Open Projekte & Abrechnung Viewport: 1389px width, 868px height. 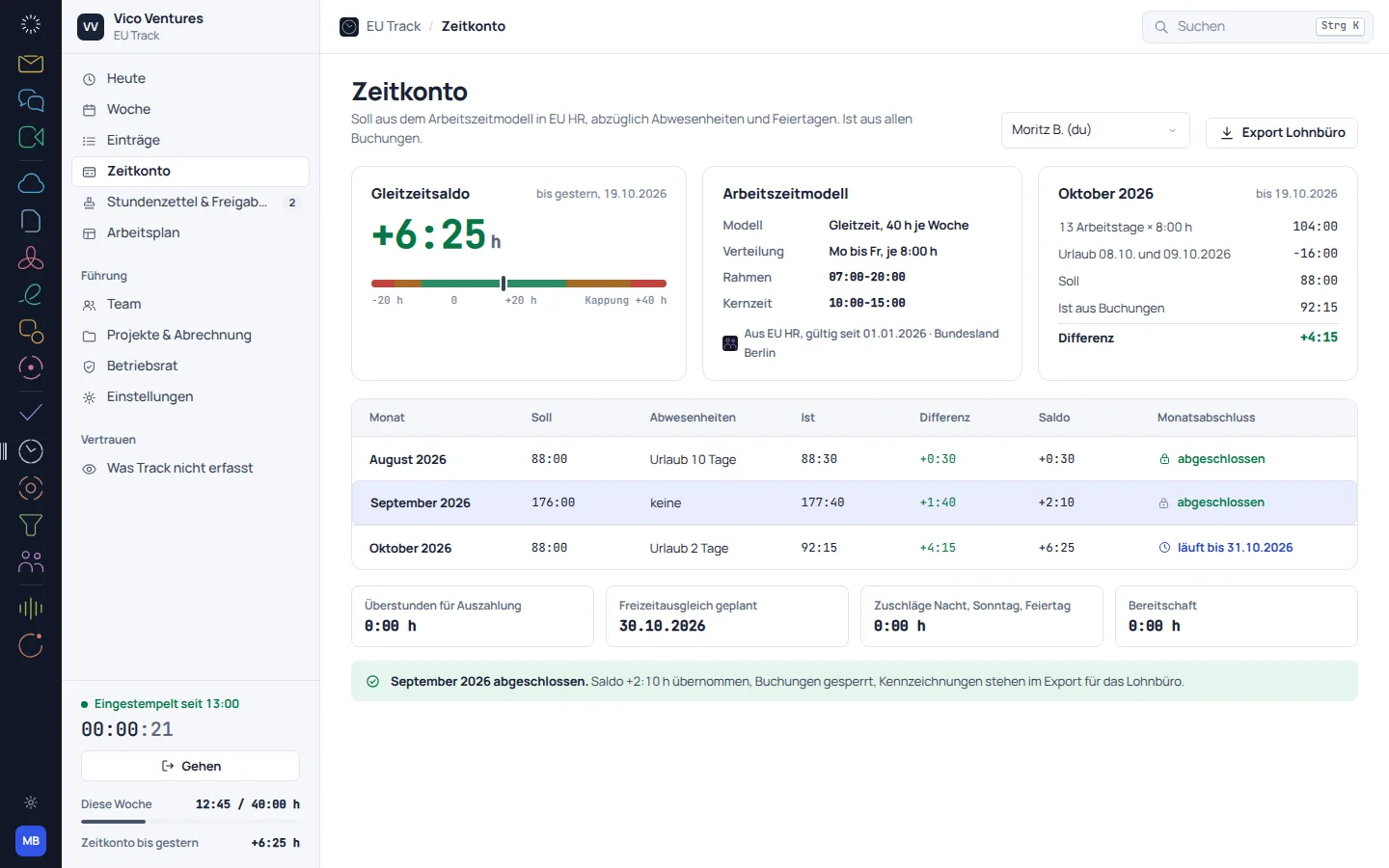pyautogui.click(x=190, y=336)
